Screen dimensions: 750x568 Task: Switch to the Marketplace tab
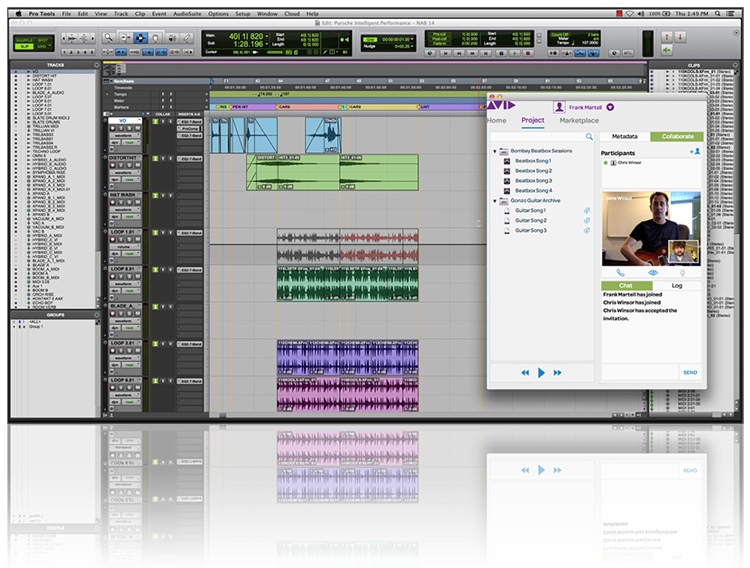tap(579, 120)
